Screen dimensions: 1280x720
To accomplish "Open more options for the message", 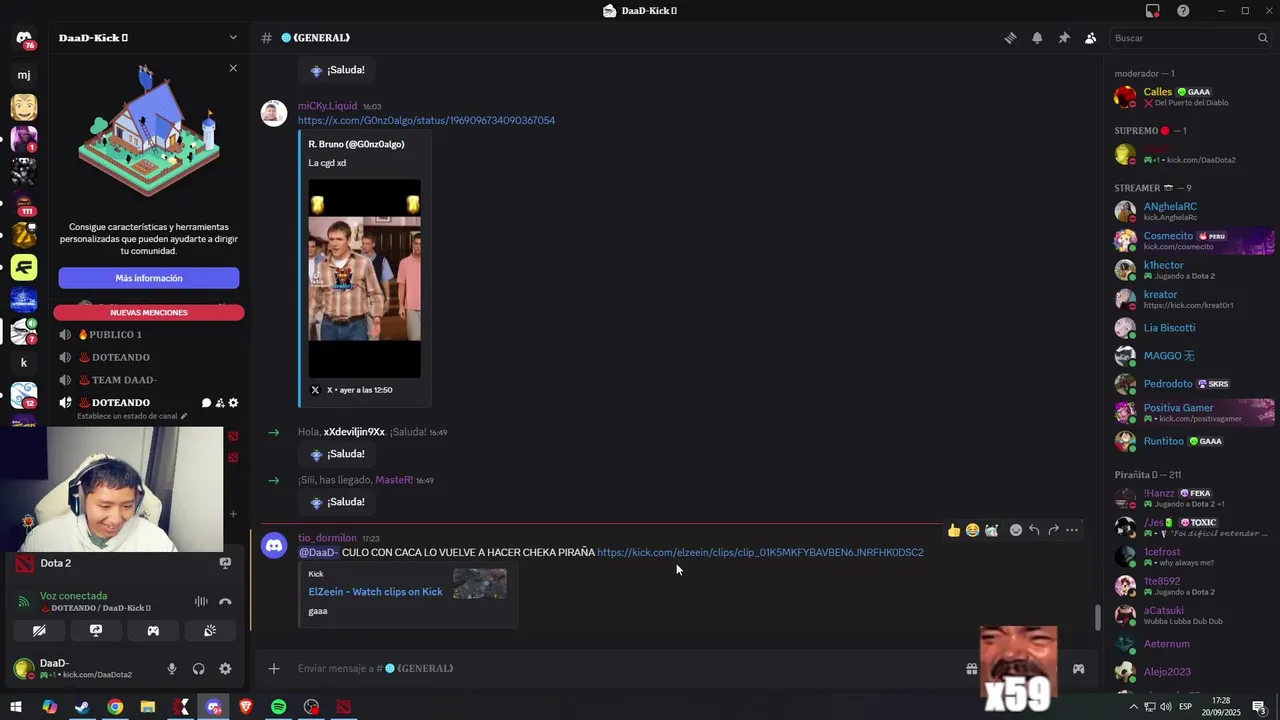I will pos(1072,530).
